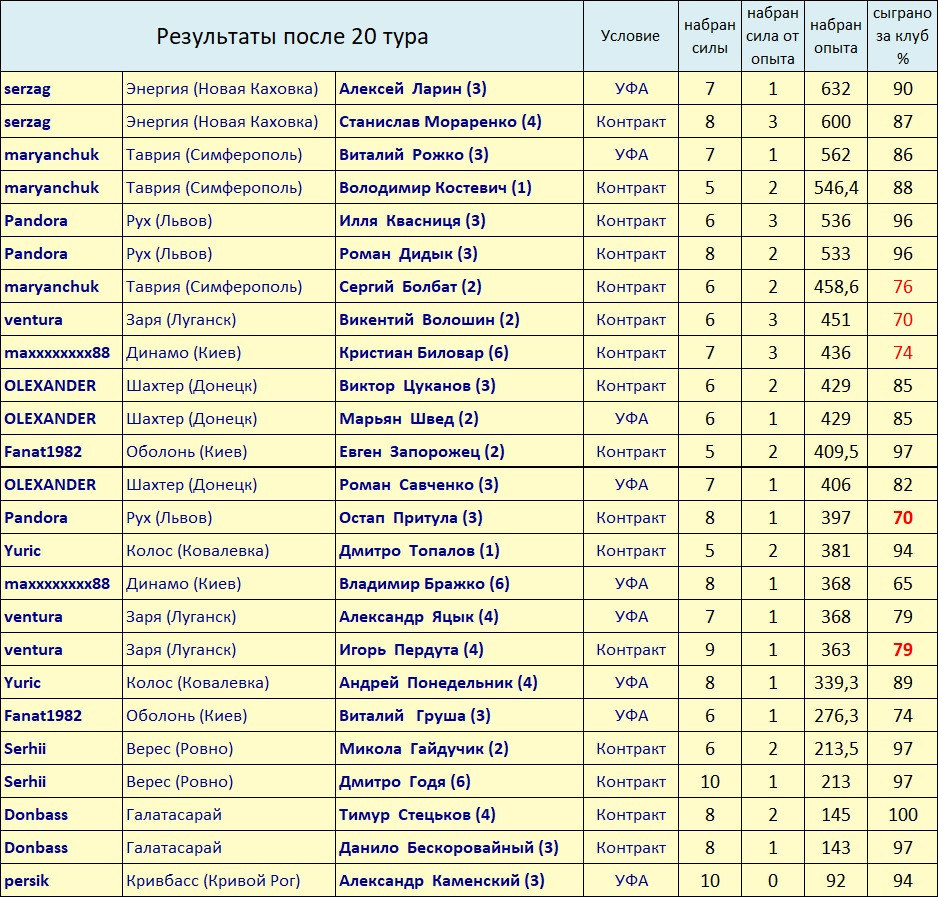The height and width of the screenshot is (897, 938).
Task: Click Оболонь (Киев) in Виталий Груша row
Action: pyautogui.click(x=187, y=716)
